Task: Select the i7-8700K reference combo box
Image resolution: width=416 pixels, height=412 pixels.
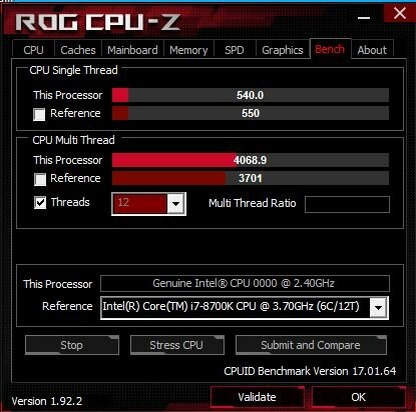Action: [x=244, y=307]
